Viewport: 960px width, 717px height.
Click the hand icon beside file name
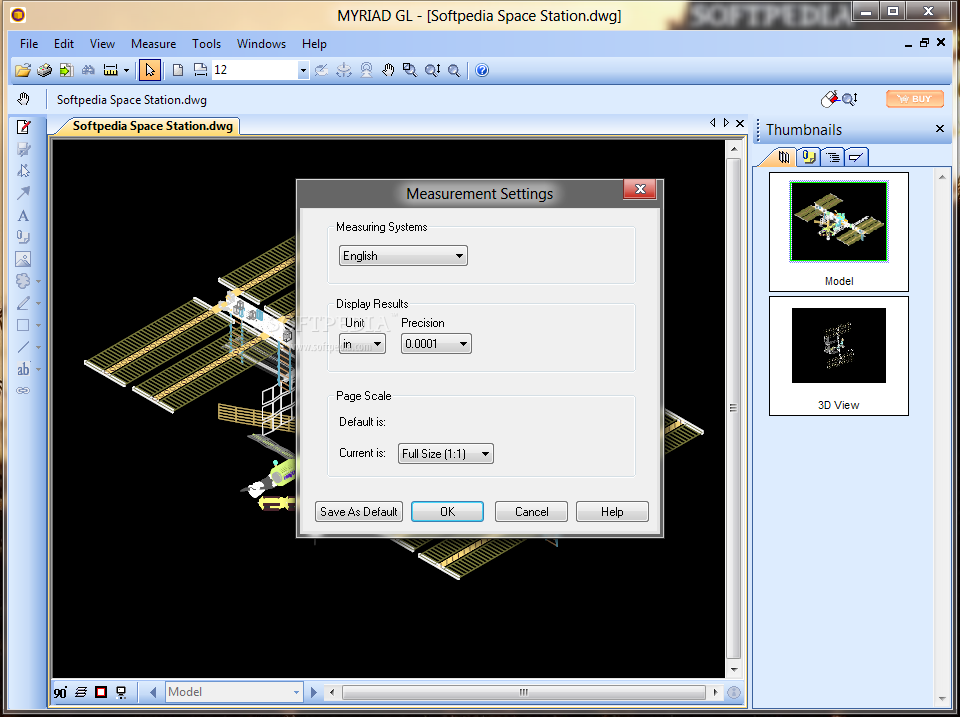point(23,99)
